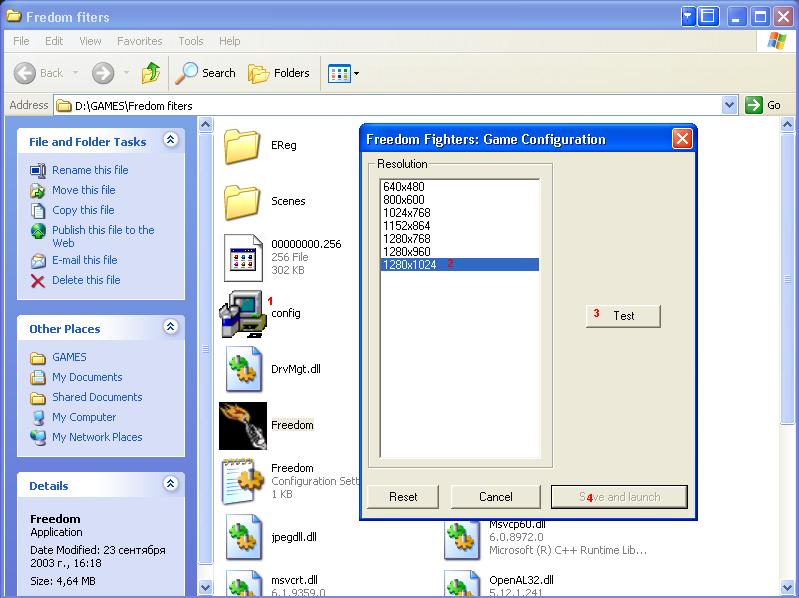Open the Search pane
799x598 pixels.
(x=205, y=73)
